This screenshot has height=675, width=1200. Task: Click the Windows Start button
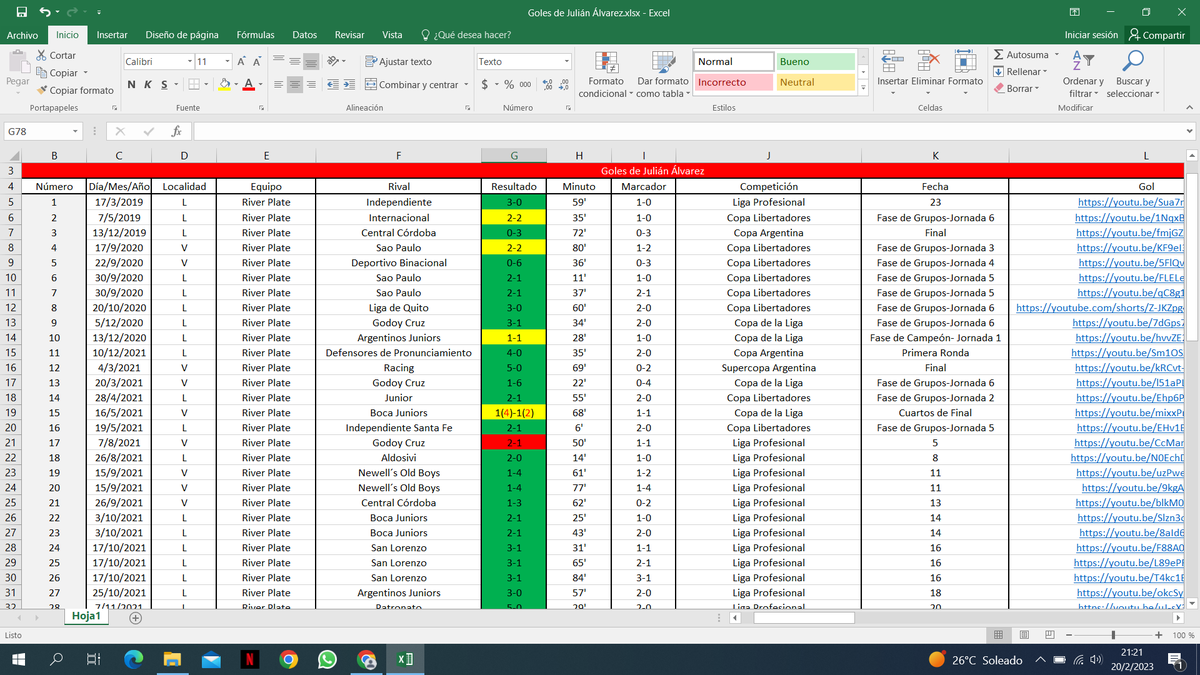point(19,659)
